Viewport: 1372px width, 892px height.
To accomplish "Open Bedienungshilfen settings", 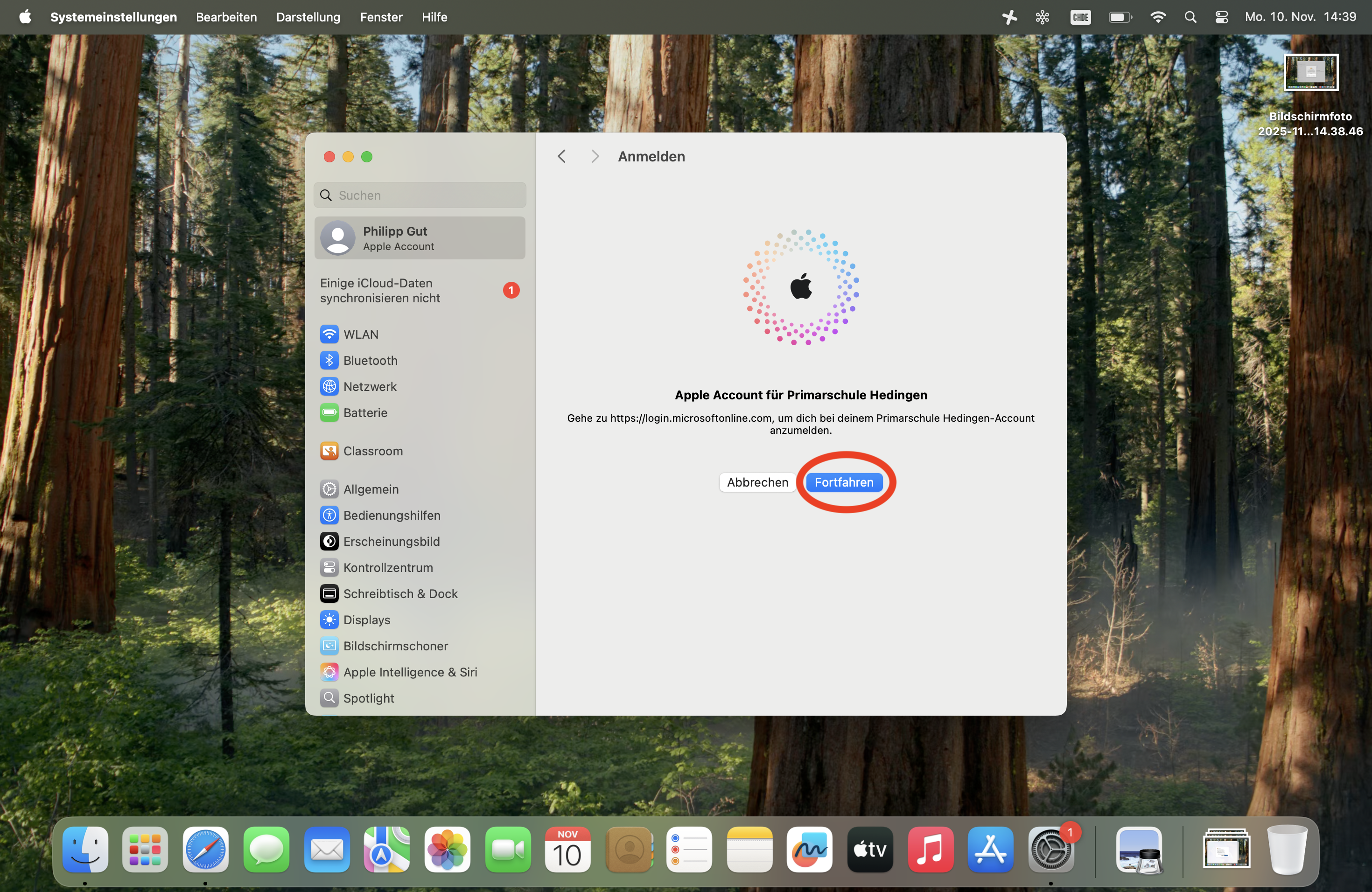I will 392,515.
